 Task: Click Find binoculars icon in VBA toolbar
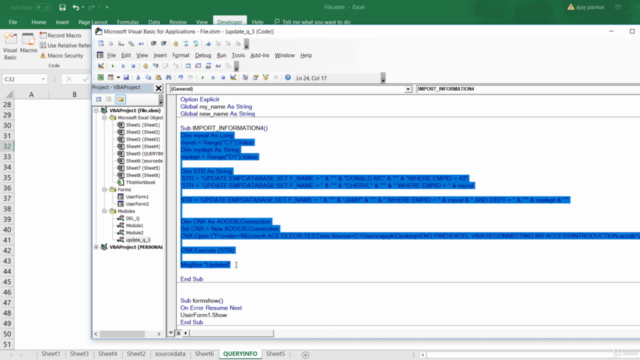pyautogui.click(x=169, y=78)
